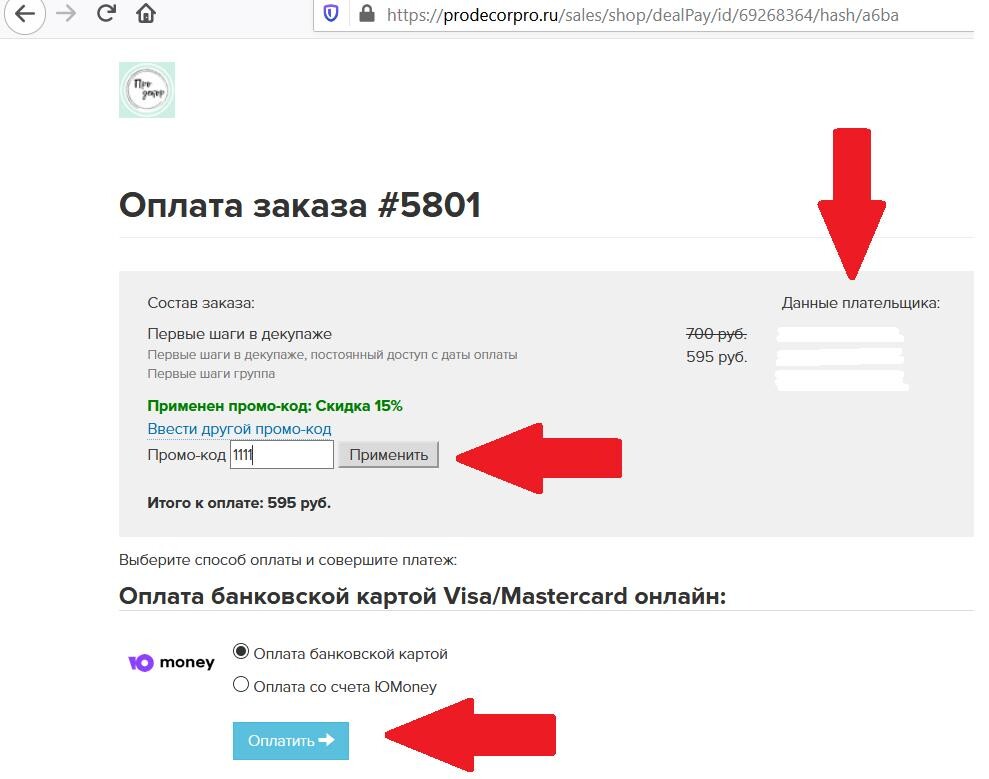
Task: Click 'Итого к оплате: 595 руб.' total
Action: tap(239, 503)
